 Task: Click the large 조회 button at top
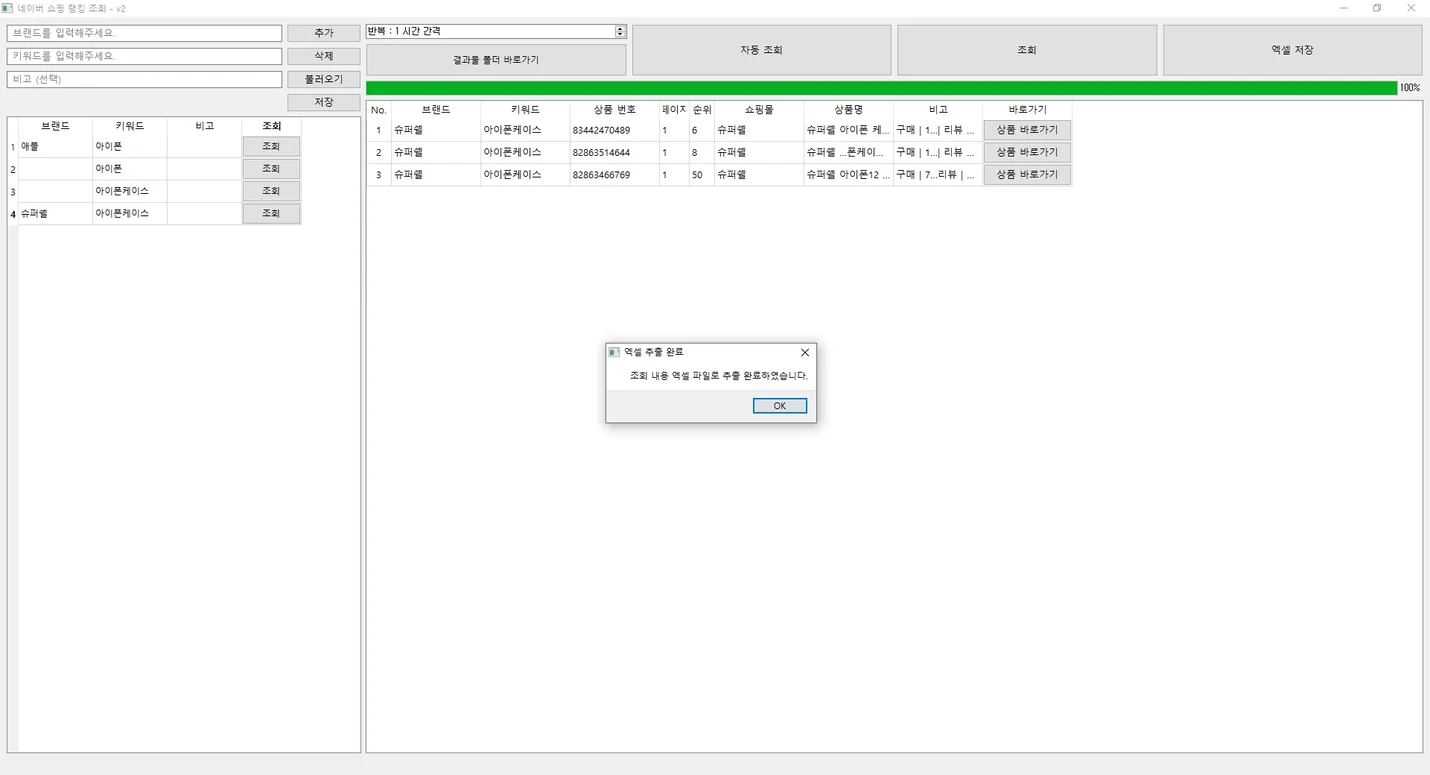tap(1027, 50)
